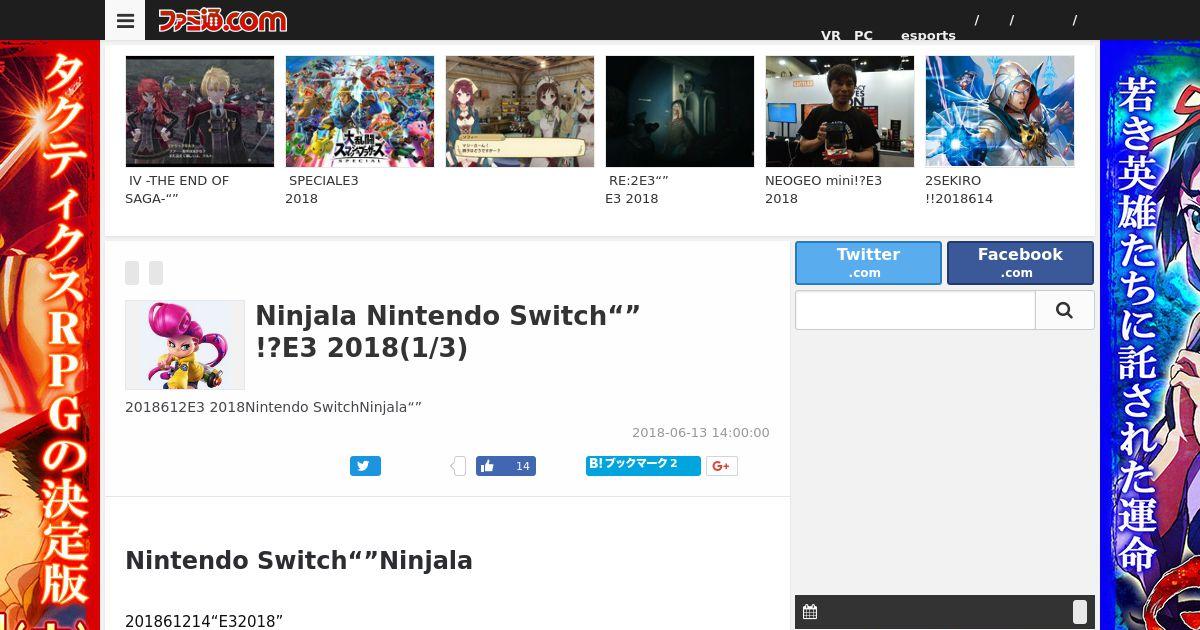Click the '2SEKIRO !!2018614' caption

959,190
